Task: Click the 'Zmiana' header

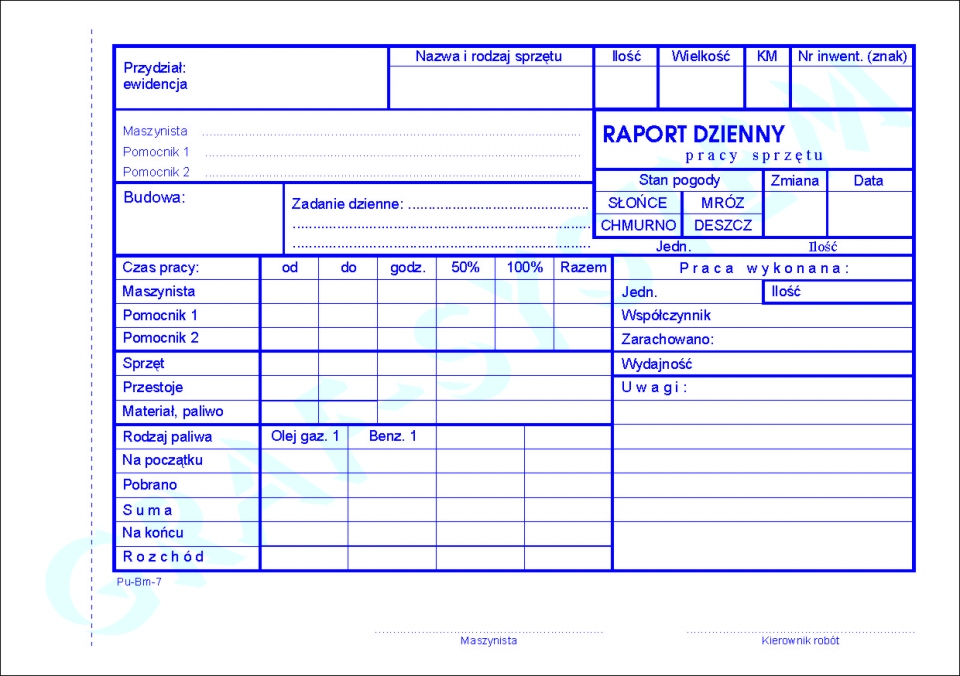Action: (x=794, y=181)
